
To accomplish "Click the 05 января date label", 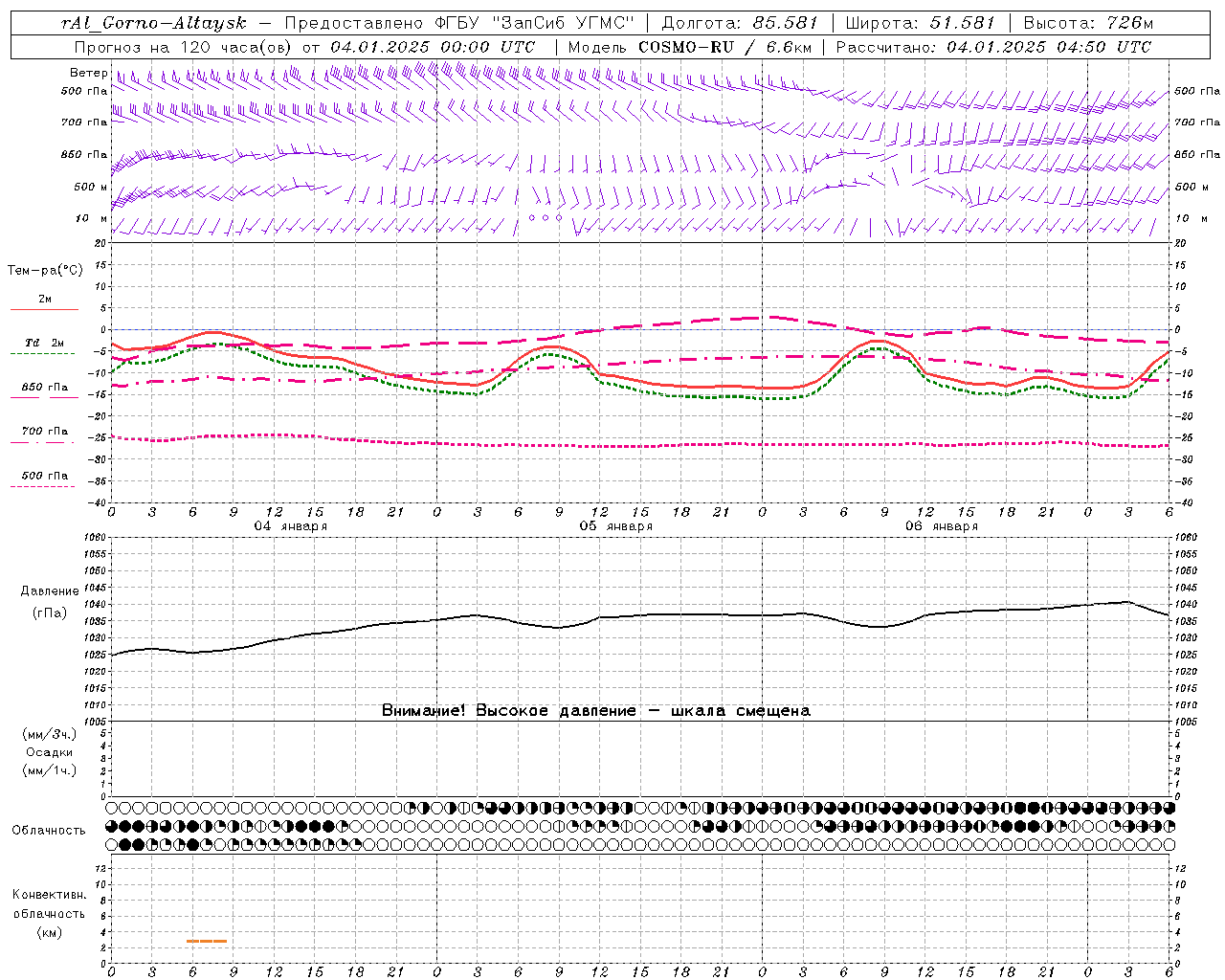I will point(615,525).
